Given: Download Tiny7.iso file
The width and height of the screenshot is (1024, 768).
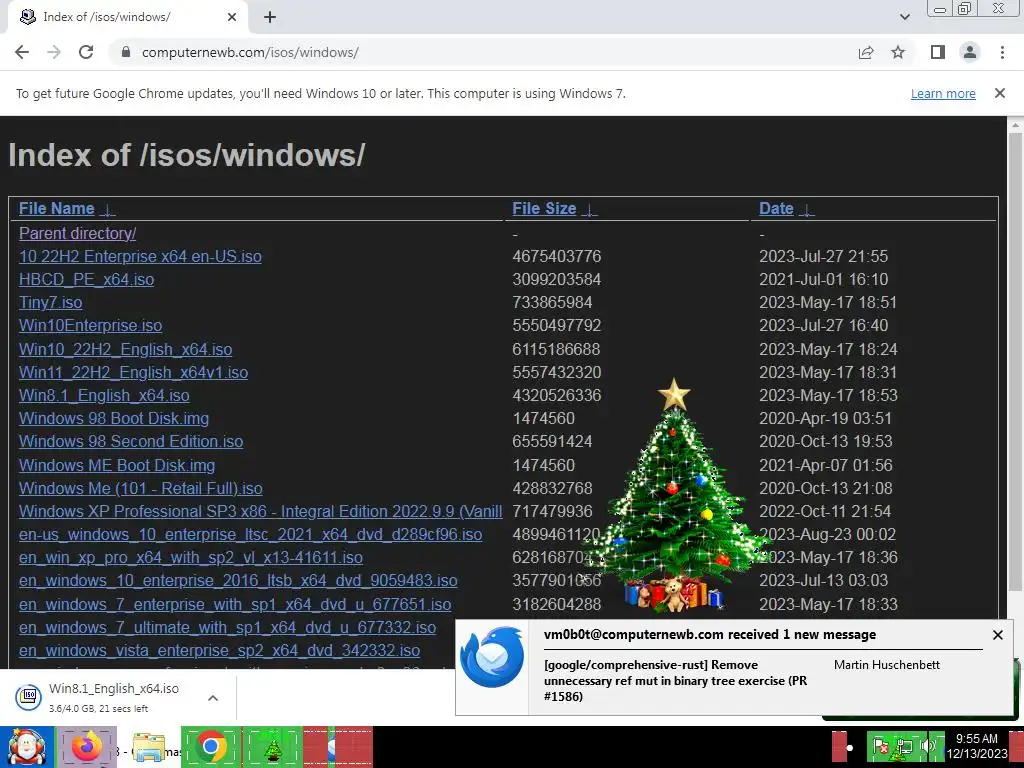Looking at the screenshot, I should click(50, 302).
